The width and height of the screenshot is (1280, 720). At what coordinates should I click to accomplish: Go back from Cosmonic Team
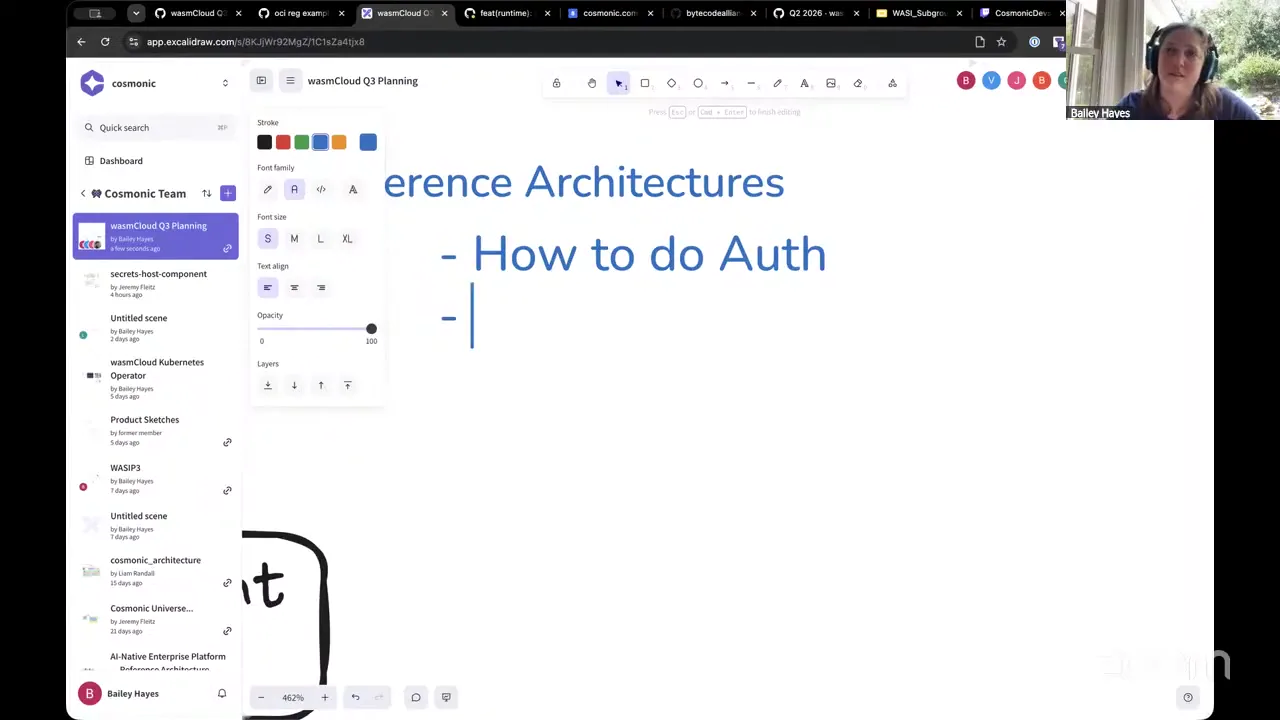pyautogui.click(x=83, y=193)
